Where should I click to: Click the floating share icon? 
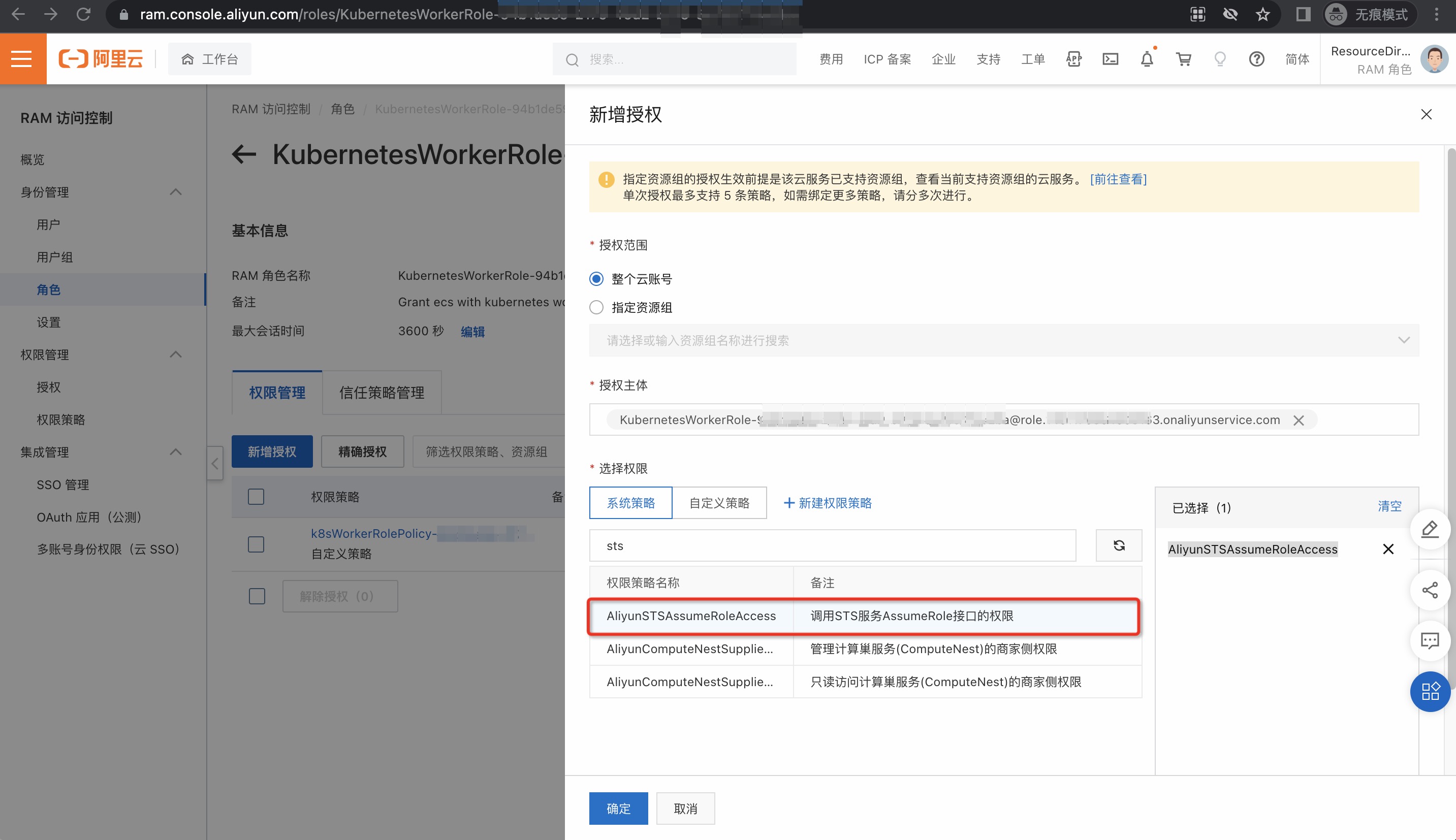pos(1430,590)
